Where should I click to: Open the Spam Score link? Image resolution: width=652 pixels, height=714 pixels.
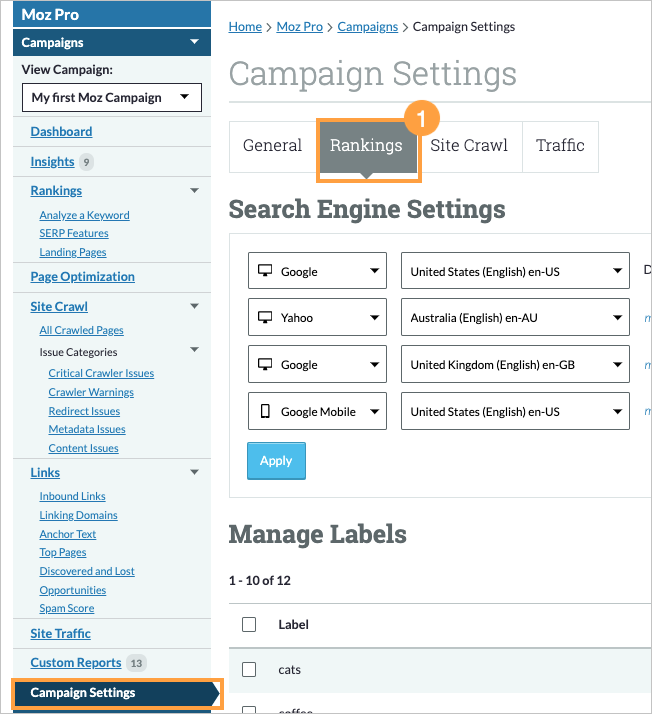point(67,608)
